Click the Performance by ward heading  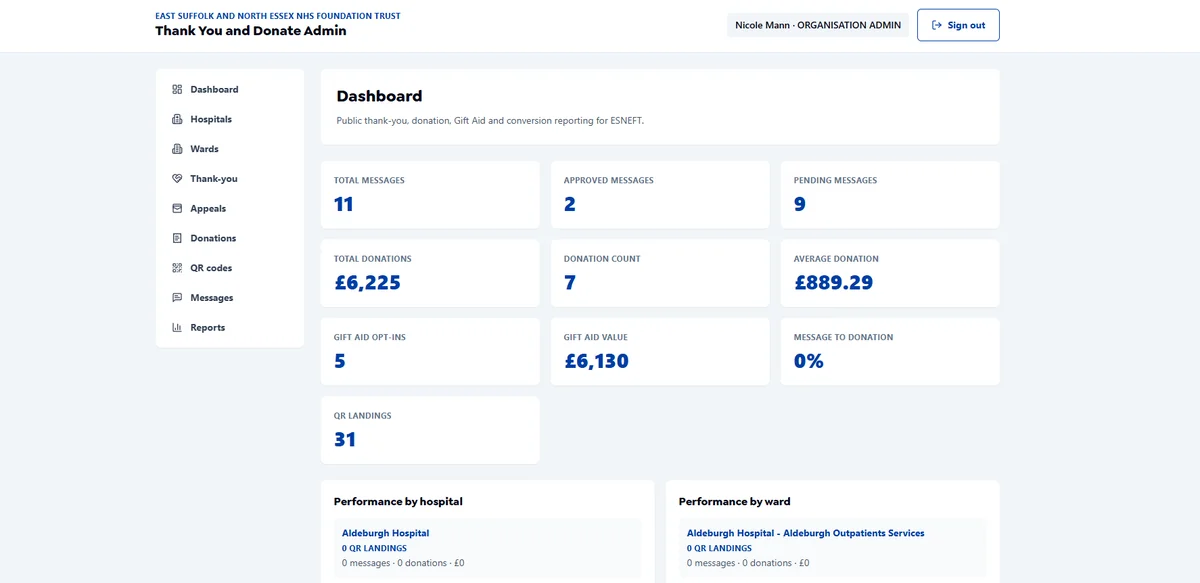coord(735,502)
